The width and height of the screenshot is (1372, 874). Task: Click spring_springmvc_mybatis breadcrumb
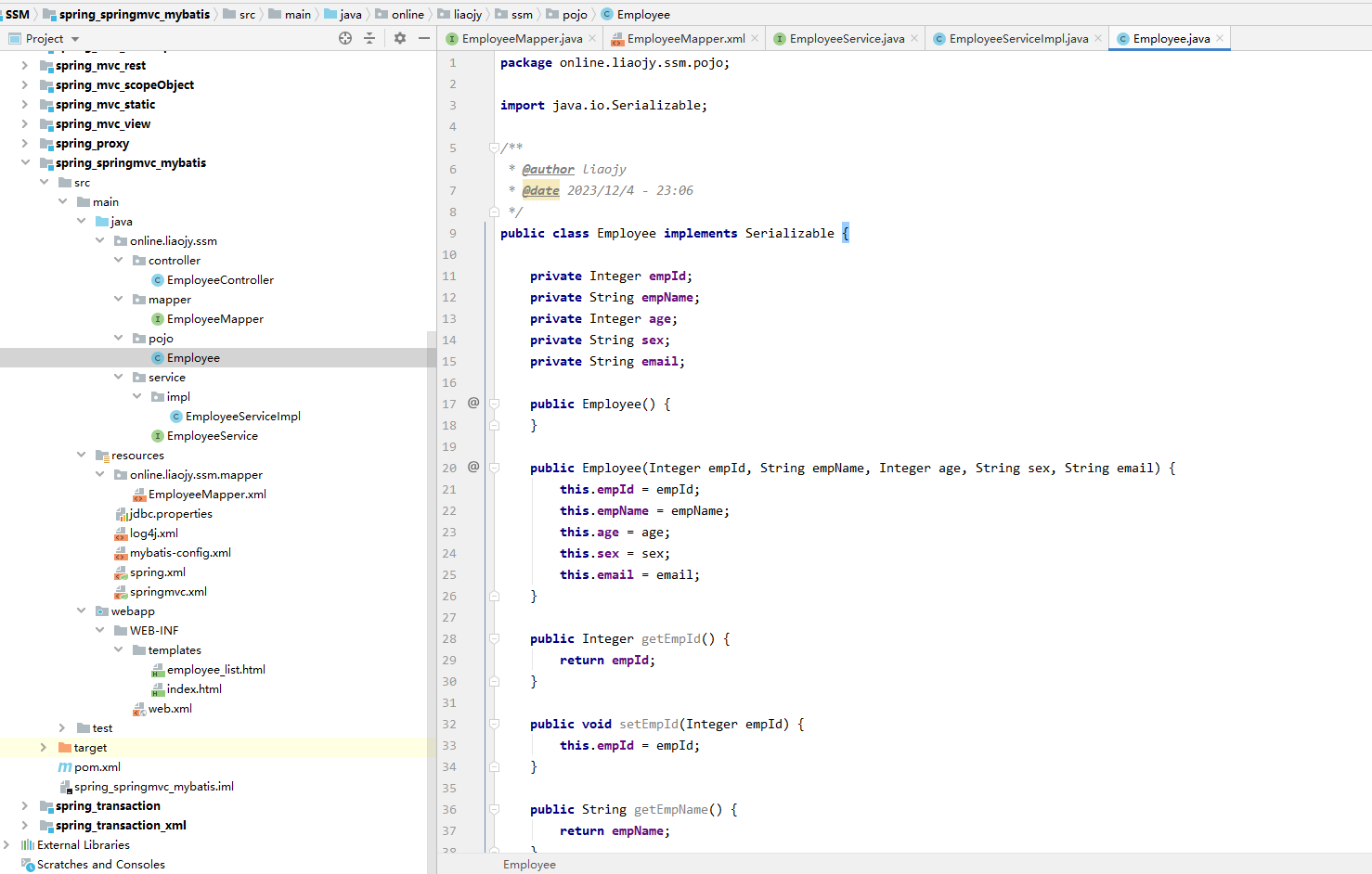coord(126,14)
